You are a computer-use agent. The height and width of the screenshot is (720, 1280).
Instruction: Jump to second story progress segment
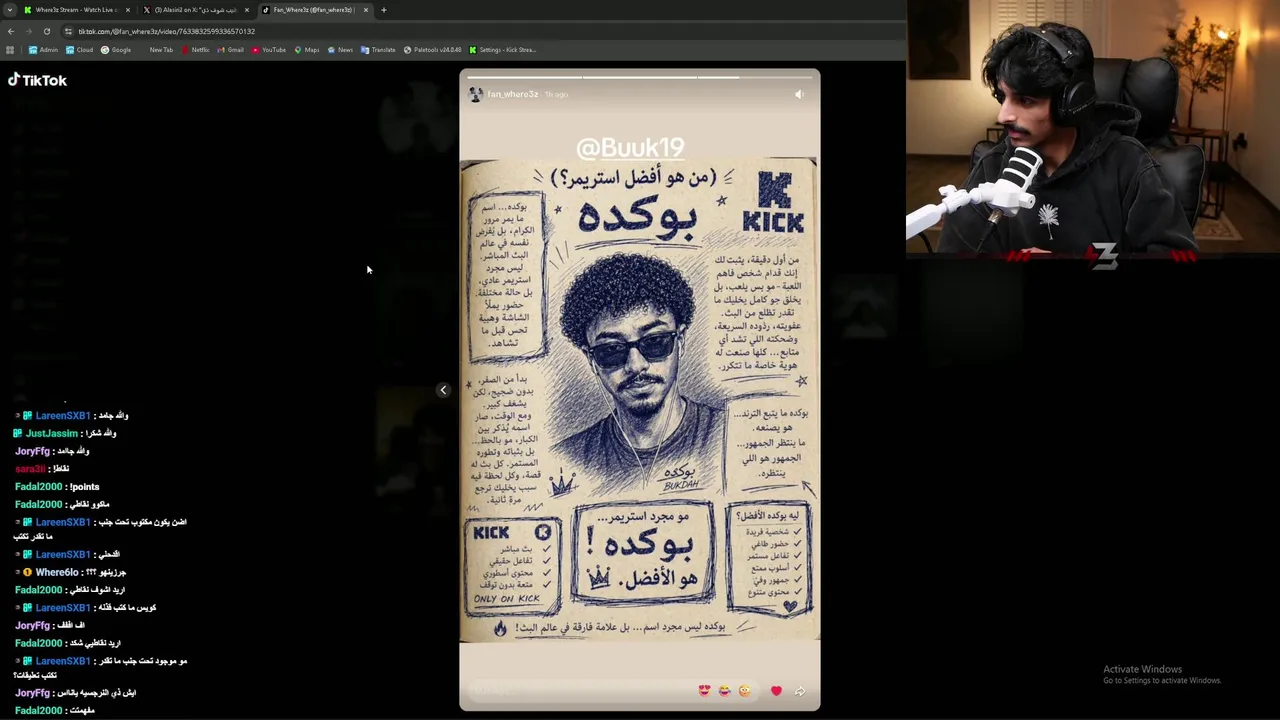[639, 76]
